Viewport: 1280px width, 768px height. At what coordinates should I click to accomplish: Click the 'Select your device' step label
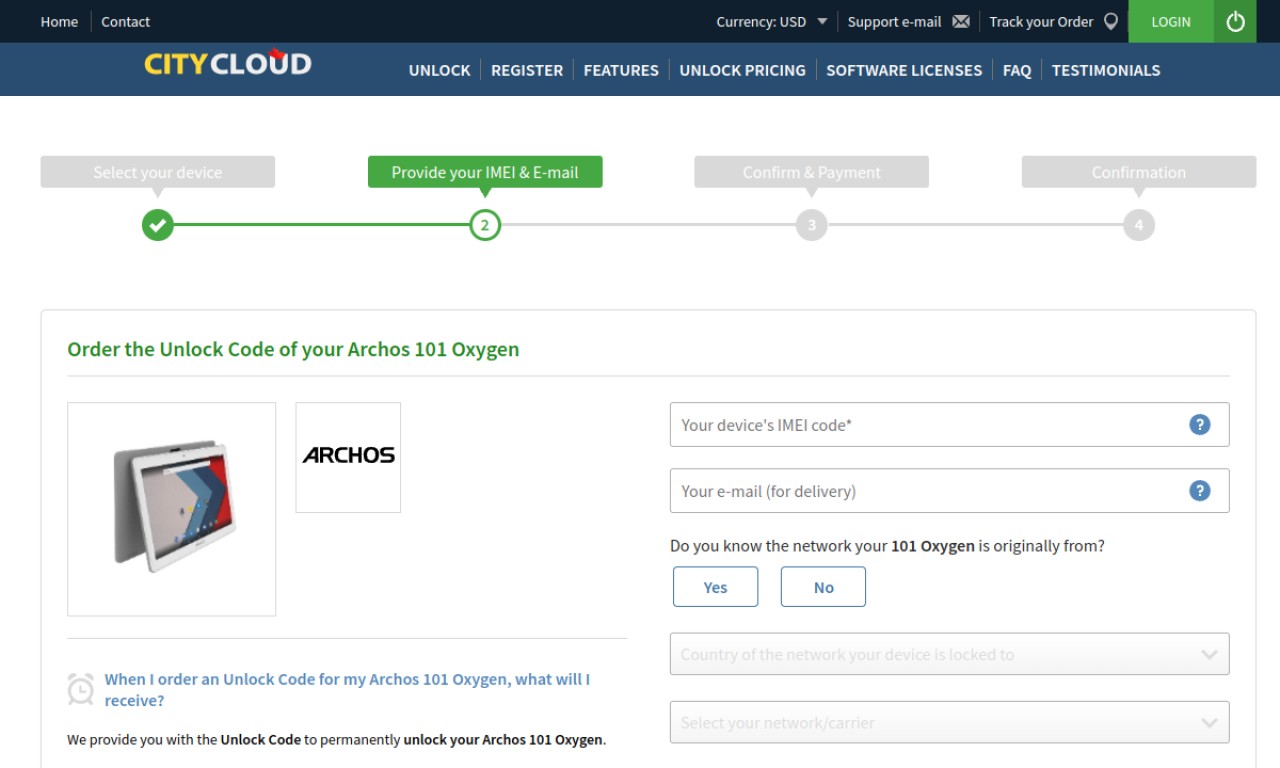pos(157,172)
